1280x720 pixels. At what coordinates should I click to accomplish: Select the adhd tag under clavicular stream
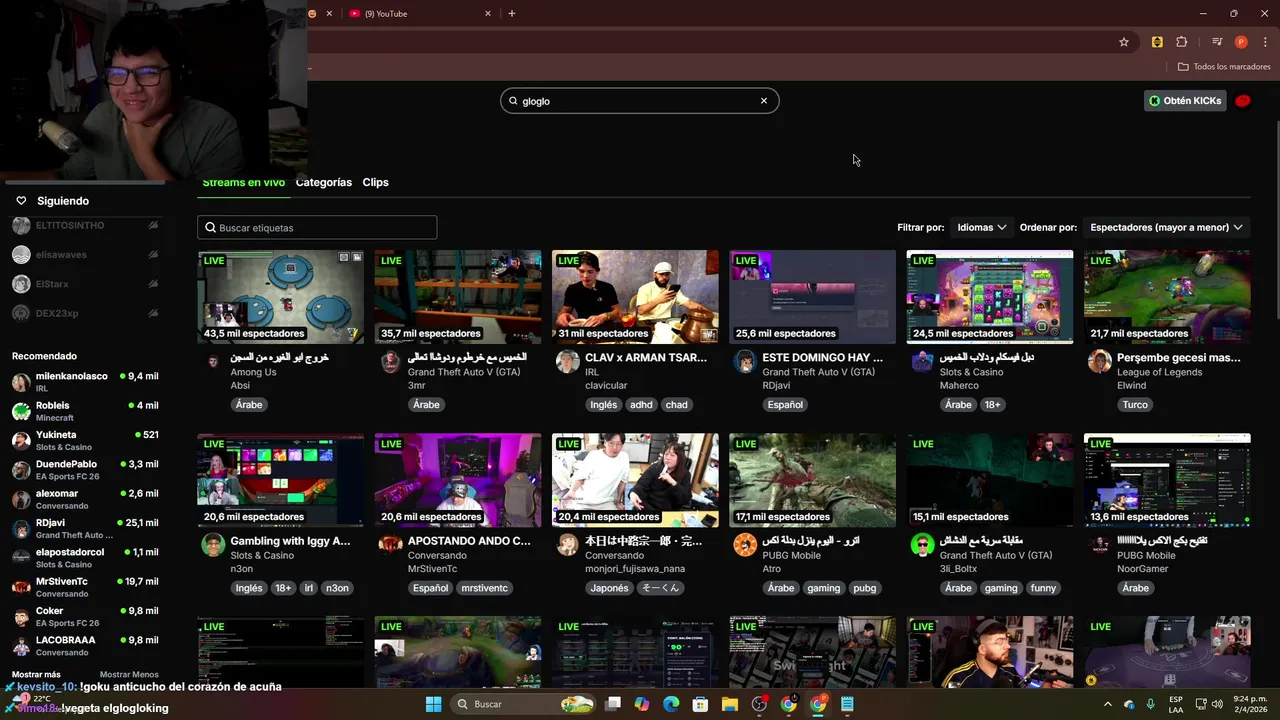tap(641, 405)
